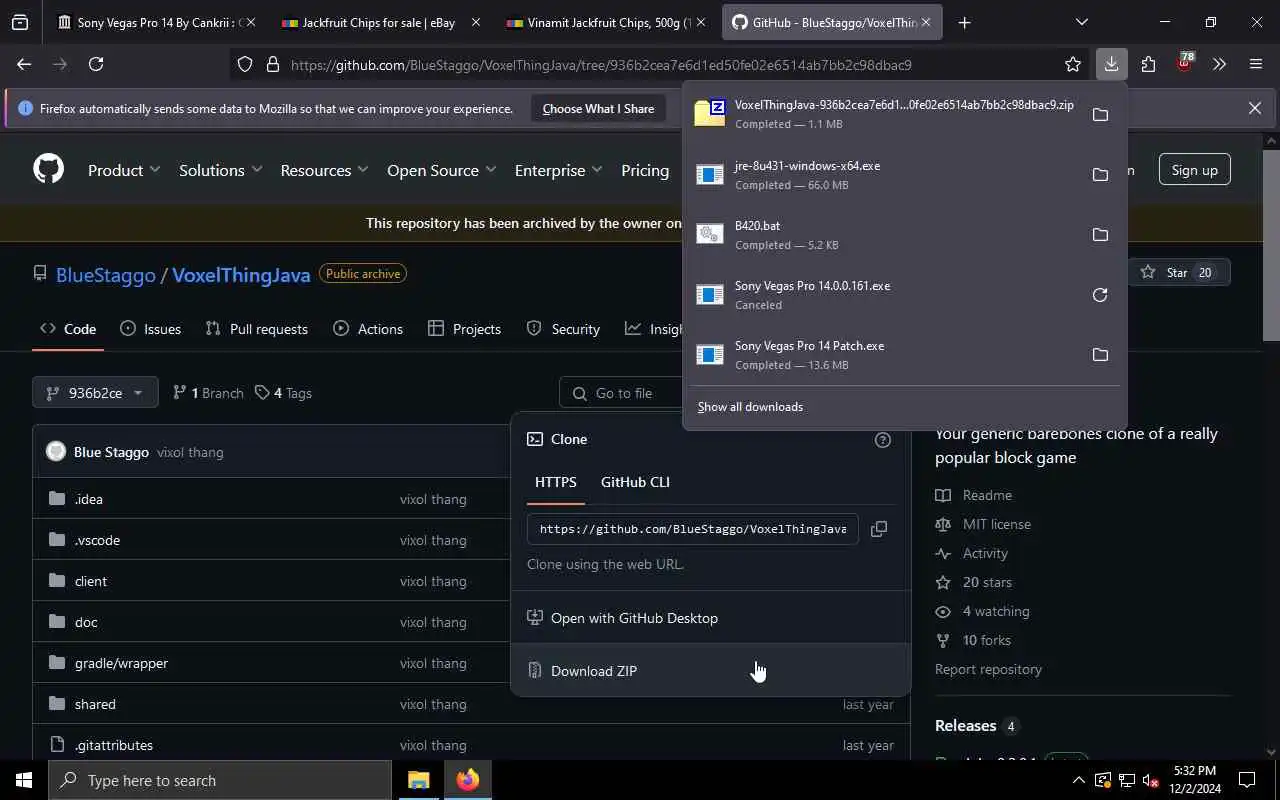Expand the Enterprise menu
Image resolution: width=1280 pixels, height=800 pixels.
pyautogui.click(x=558, y=170)
